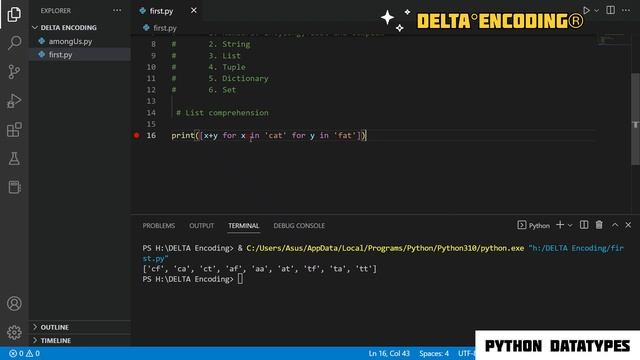
Task: Open run button dropdown arrow
Action: tap(596, 11)
